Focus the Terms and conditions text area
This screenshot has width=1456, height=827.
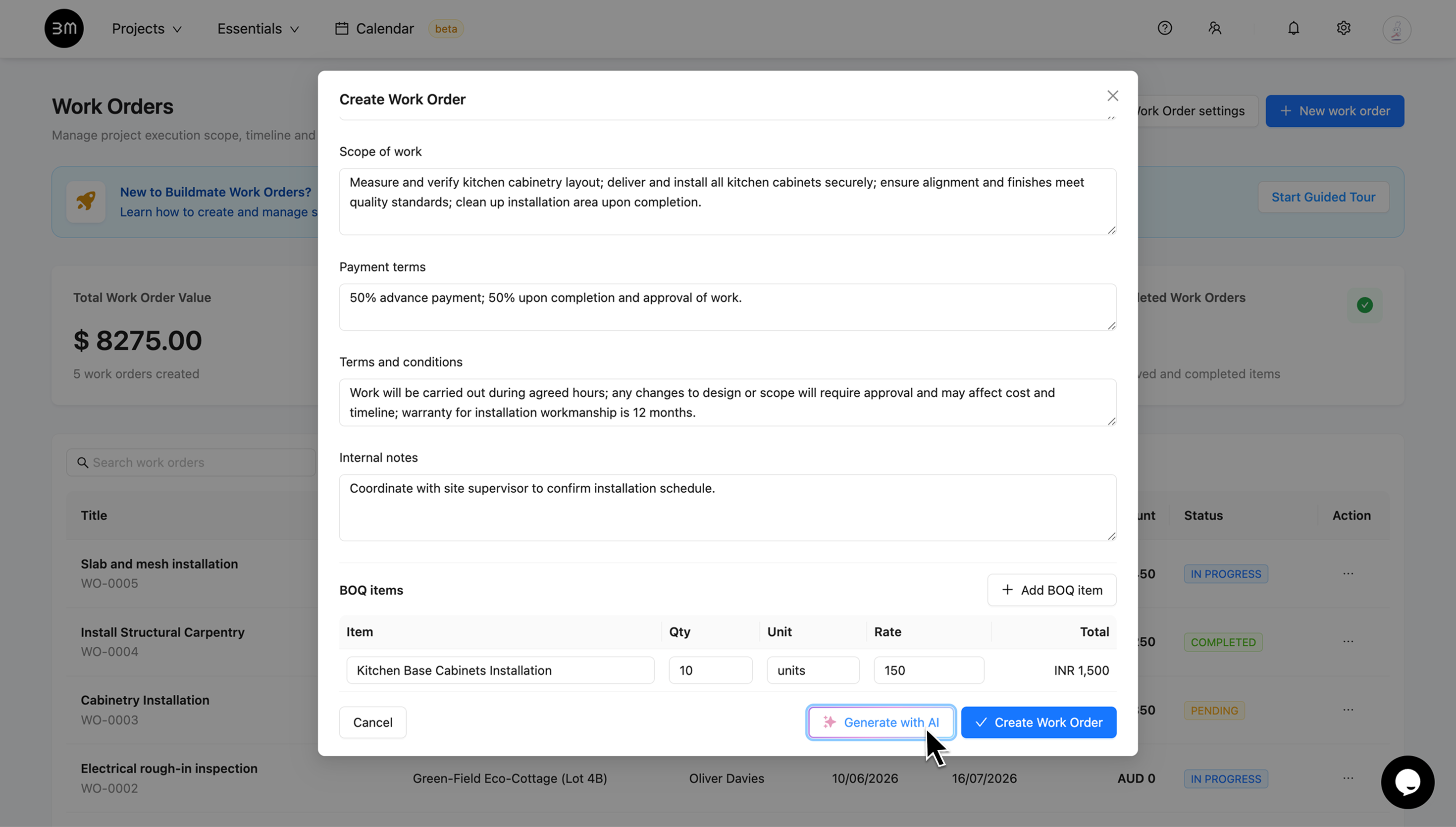[x=728, y=402]
